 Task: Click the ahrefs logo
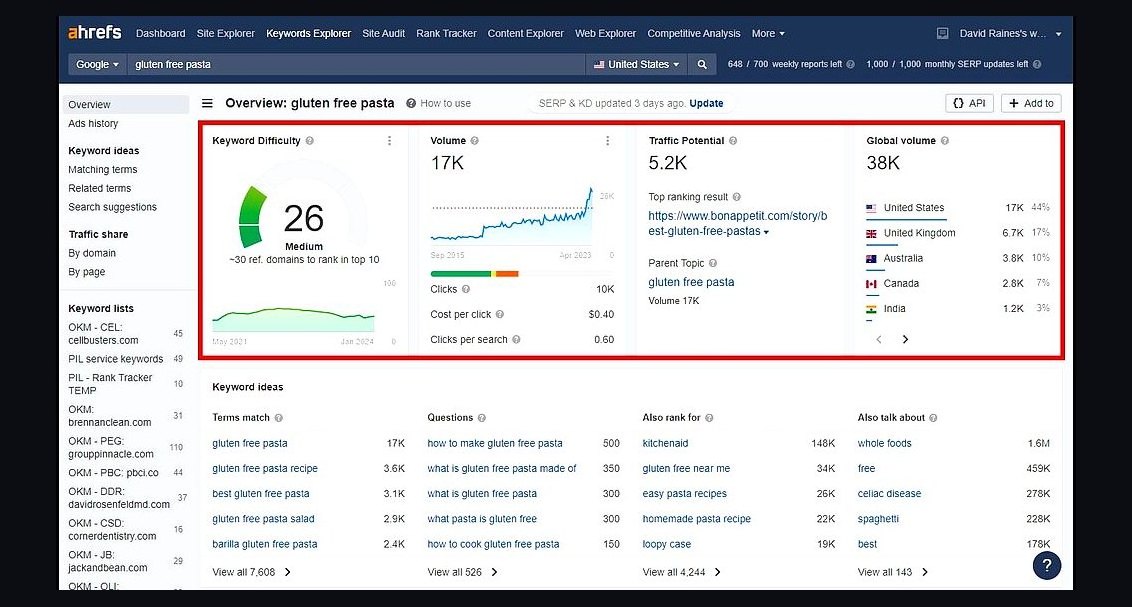pyautogui.click(x=95, y=32)
